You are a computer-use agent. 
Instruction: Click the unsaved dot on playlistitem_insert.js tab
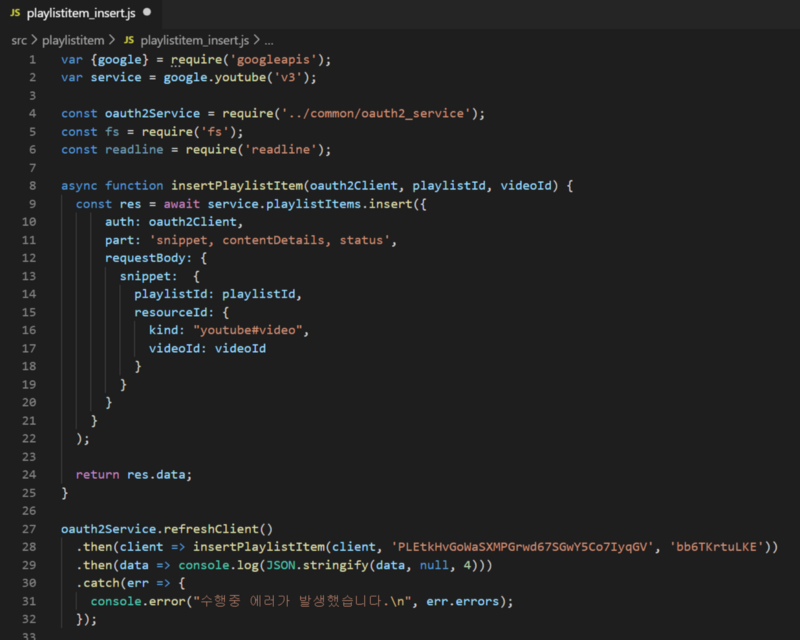(x=147, y=12)
